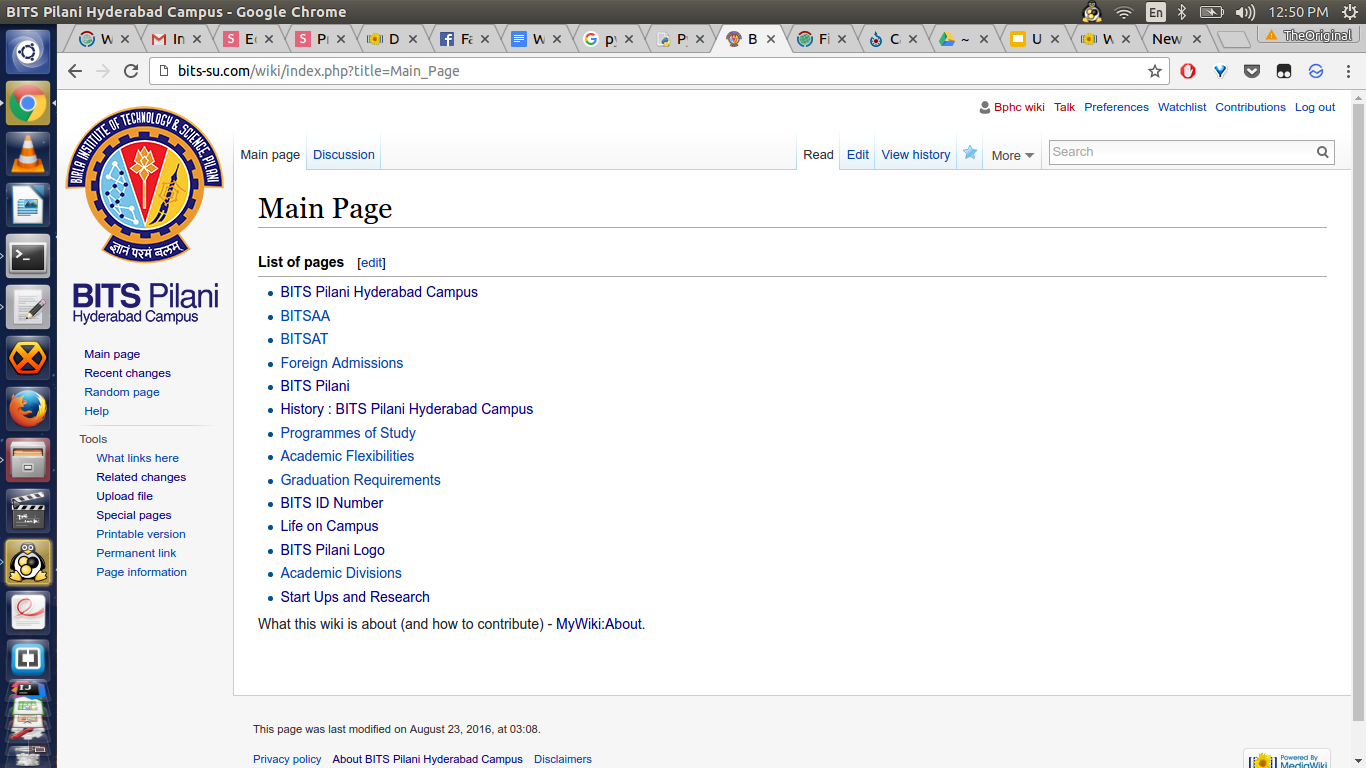
Task: Open the View history tab
Action: point(916,154)
